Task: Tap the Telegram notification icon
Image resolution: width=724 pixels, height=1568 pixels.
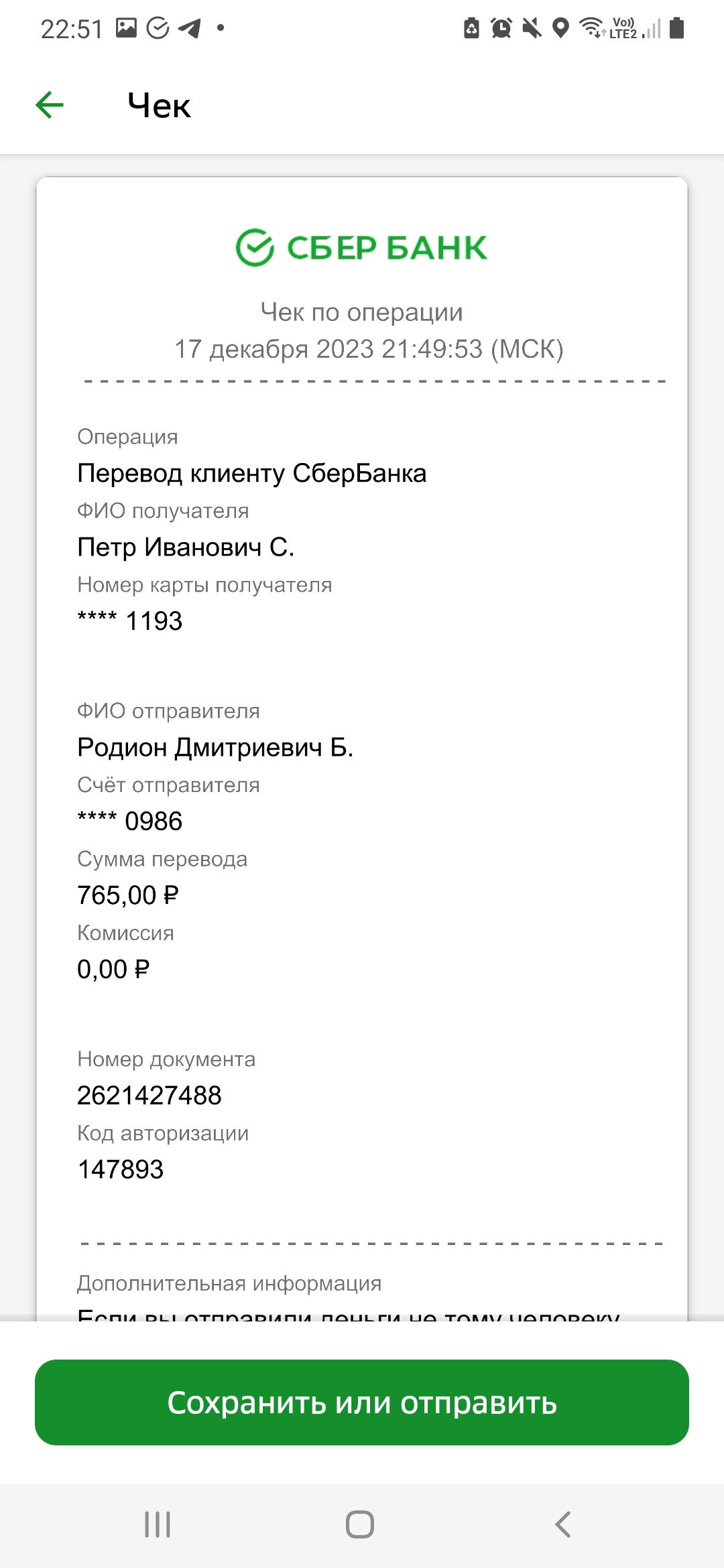Action: [190, 28]
